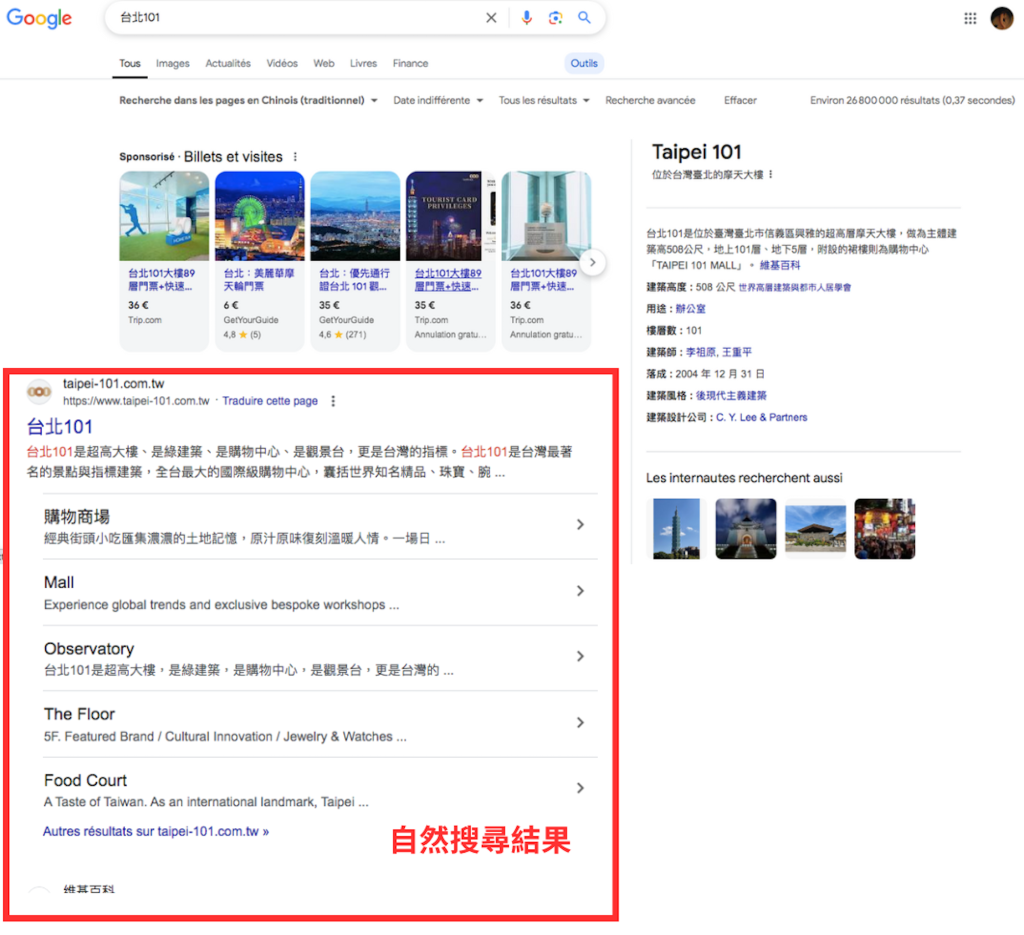Click C. Y. Lee & Partners link
Screen dimensions: 1024x935
pyautogui.click(x=761, y=417)
